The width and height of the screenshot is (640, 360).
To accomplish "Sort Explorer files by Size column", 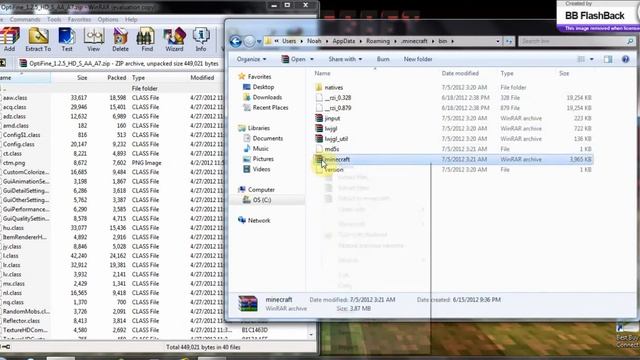I will pyautogui.click(x=564, y=73).
